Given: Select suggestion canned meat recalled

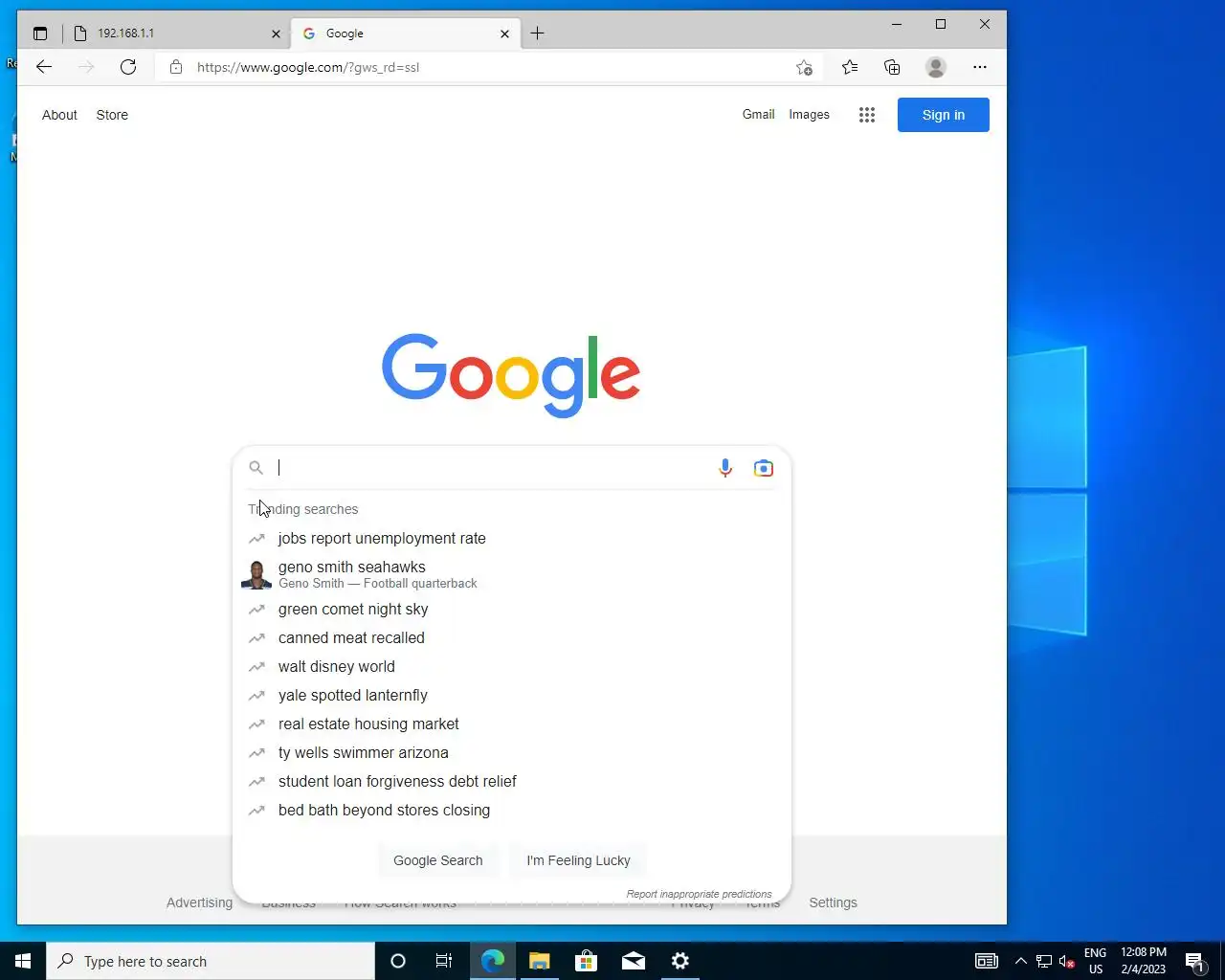Looking at the screenshot, I should 512,638.
